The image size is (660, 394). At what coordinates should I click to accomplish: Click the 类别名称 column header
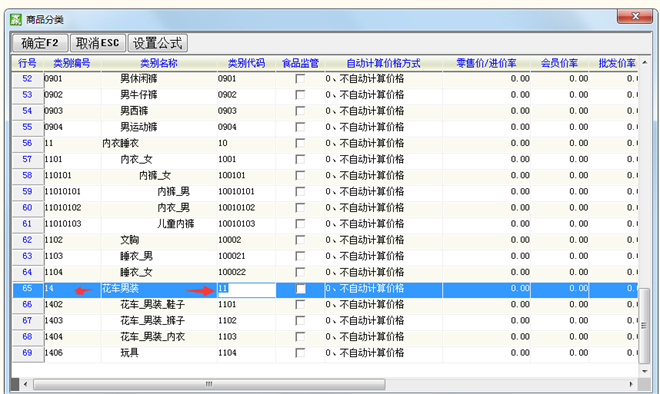tap(159, 64)
